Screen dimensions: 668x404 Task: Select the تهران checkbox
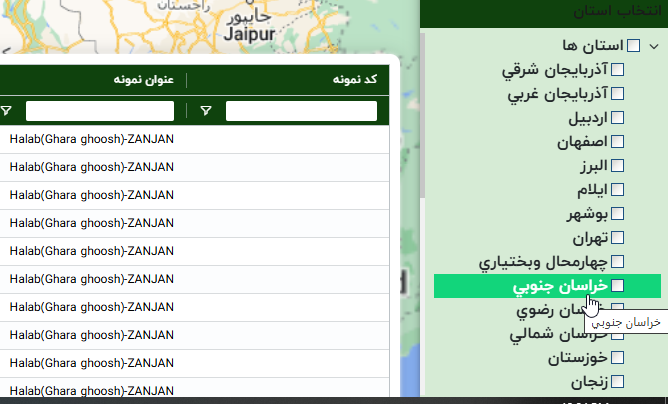coord(617,238)
